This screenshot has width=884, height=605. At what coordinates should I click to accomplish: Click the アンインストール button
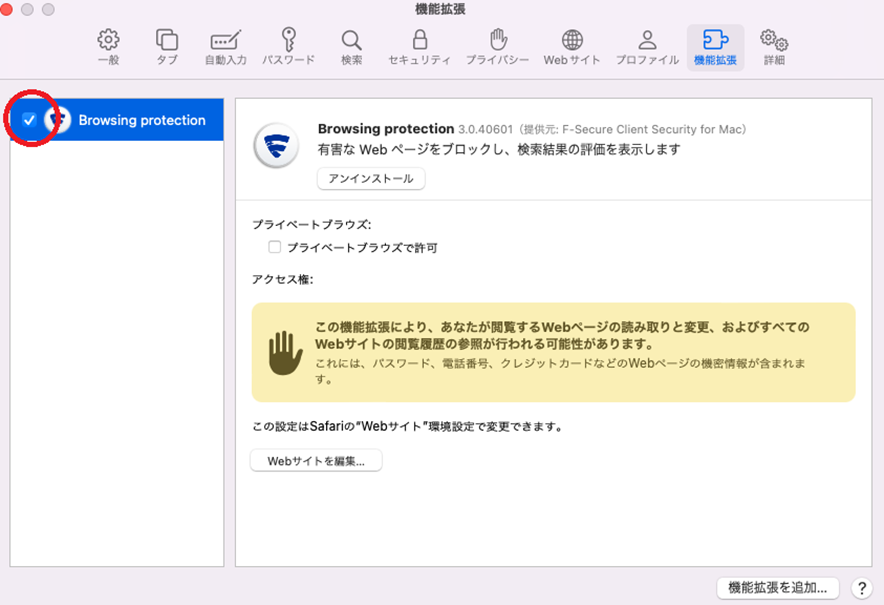[371, 179]
